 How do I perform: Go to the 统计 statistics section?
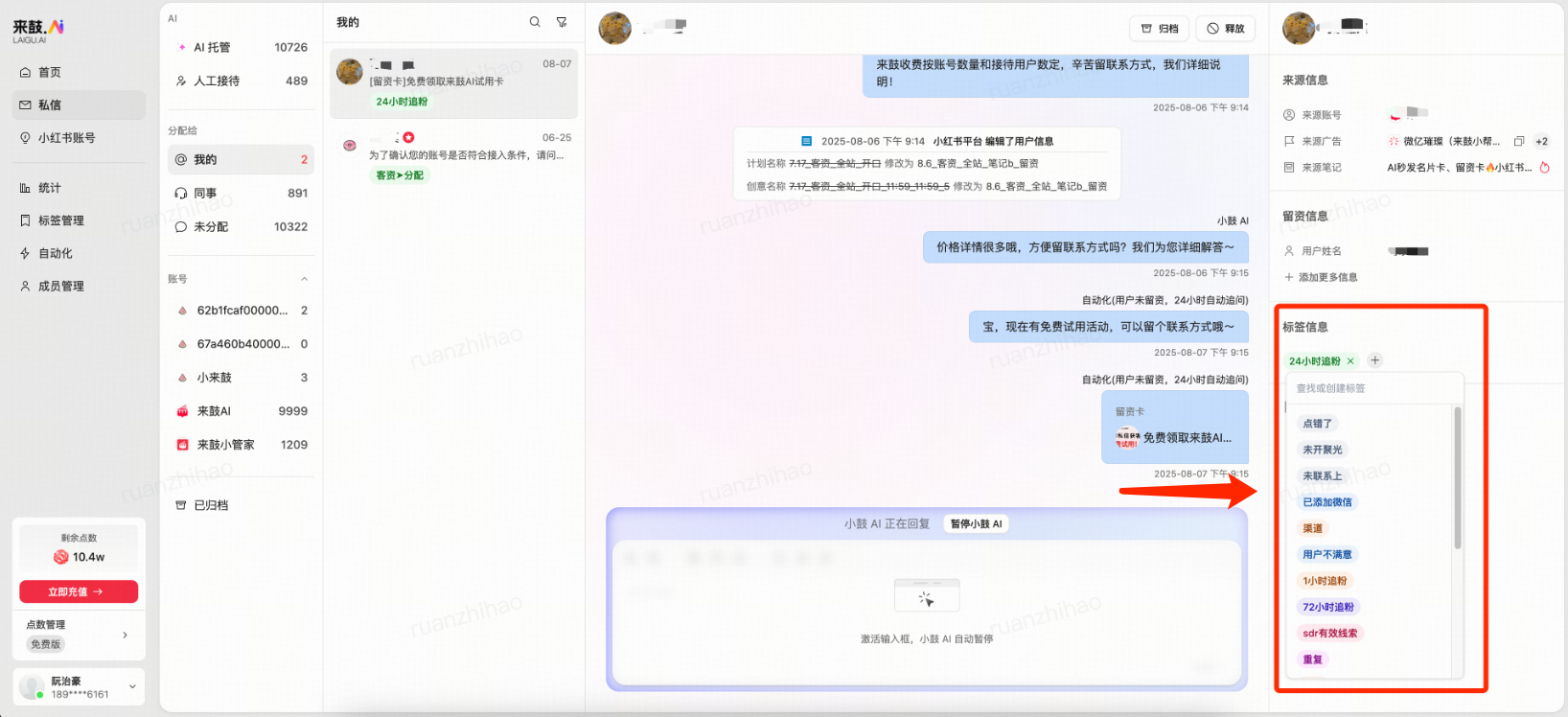79,188
